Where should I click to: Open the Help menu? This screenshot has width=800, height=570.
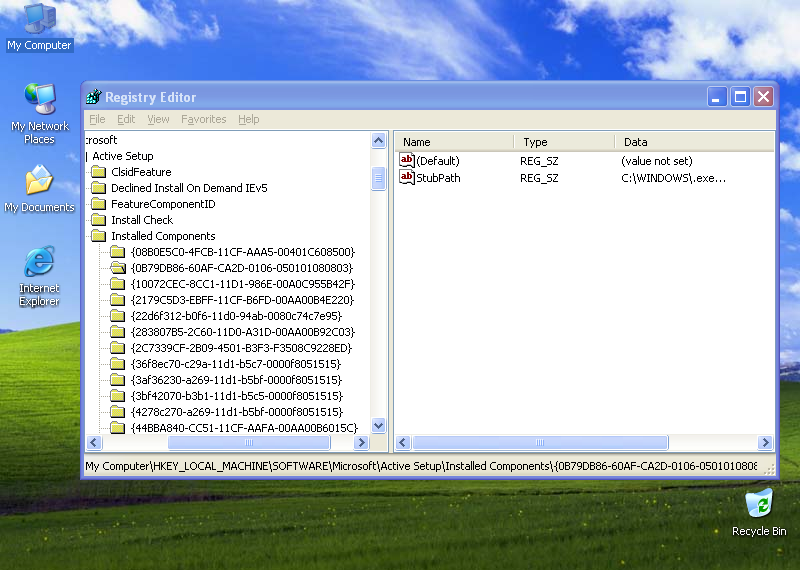248,119
